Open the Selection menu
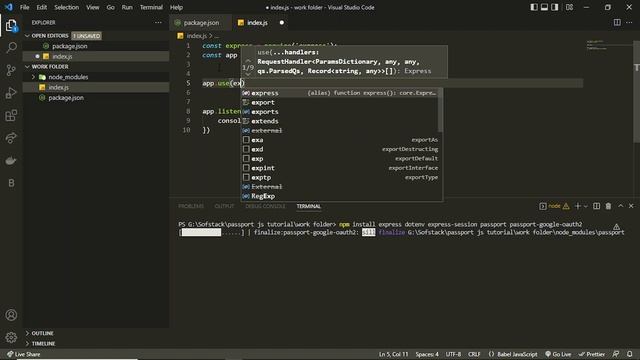The height and width of the screenshot is (360, 640). [x=67, y=7]
